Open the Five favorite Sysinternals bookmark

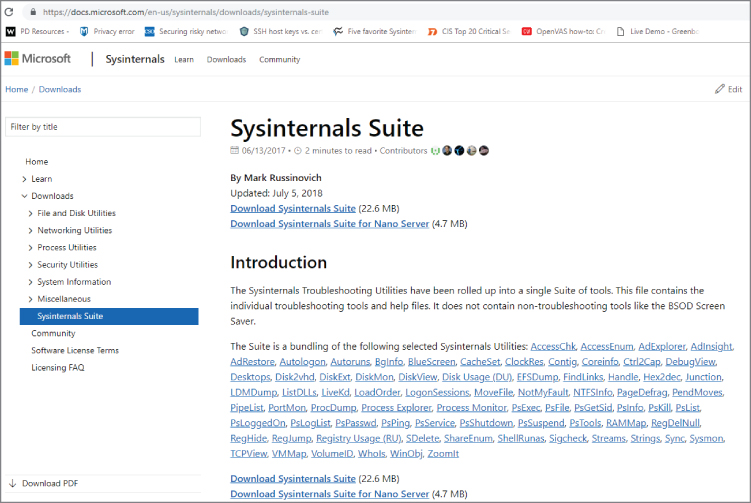pos(375,31)
